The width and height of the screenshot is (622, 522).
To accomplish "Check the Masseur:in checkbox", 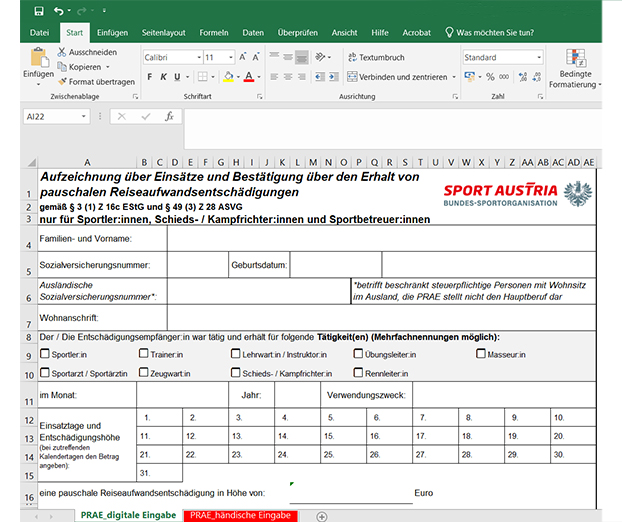I will click(481, 353).
